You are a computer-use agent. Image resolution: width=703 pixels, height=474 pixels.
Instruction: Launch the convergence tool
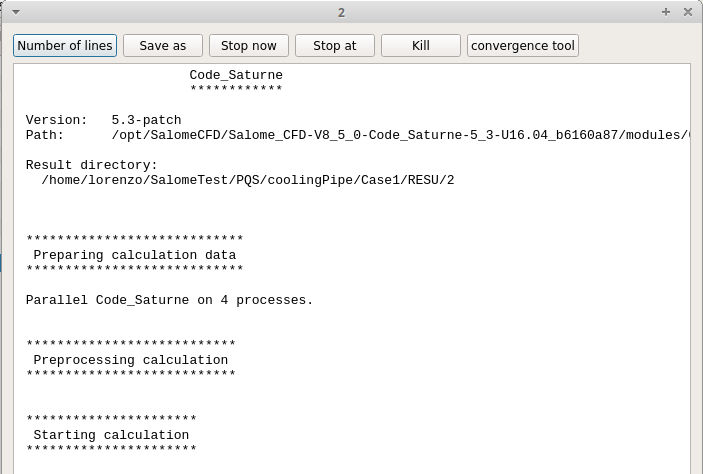[x=523, y=46]
